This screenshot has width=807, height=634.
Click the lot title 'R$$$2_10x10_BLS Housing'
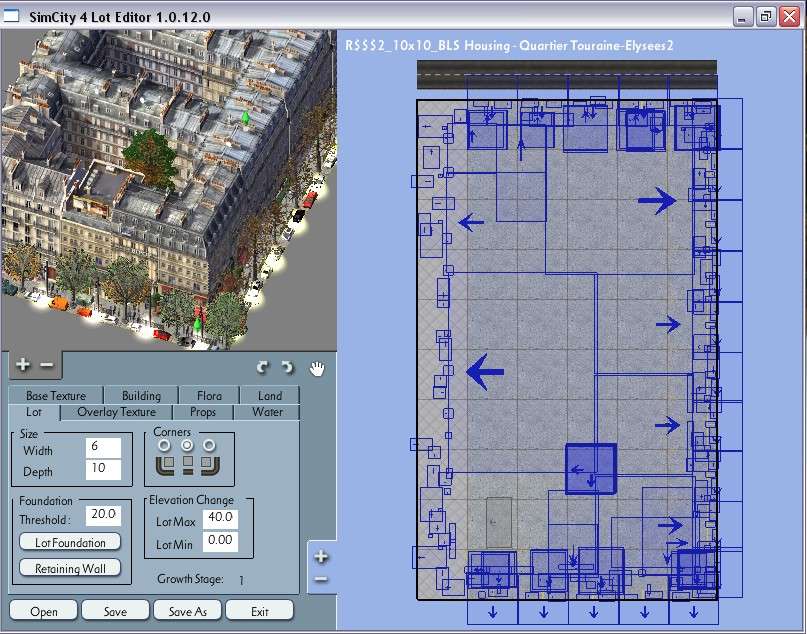click(428, 45)
